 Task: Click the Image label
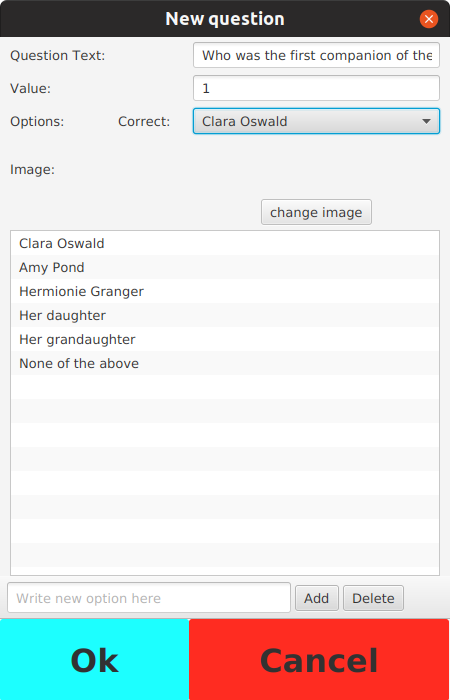(x=32, y=170)
